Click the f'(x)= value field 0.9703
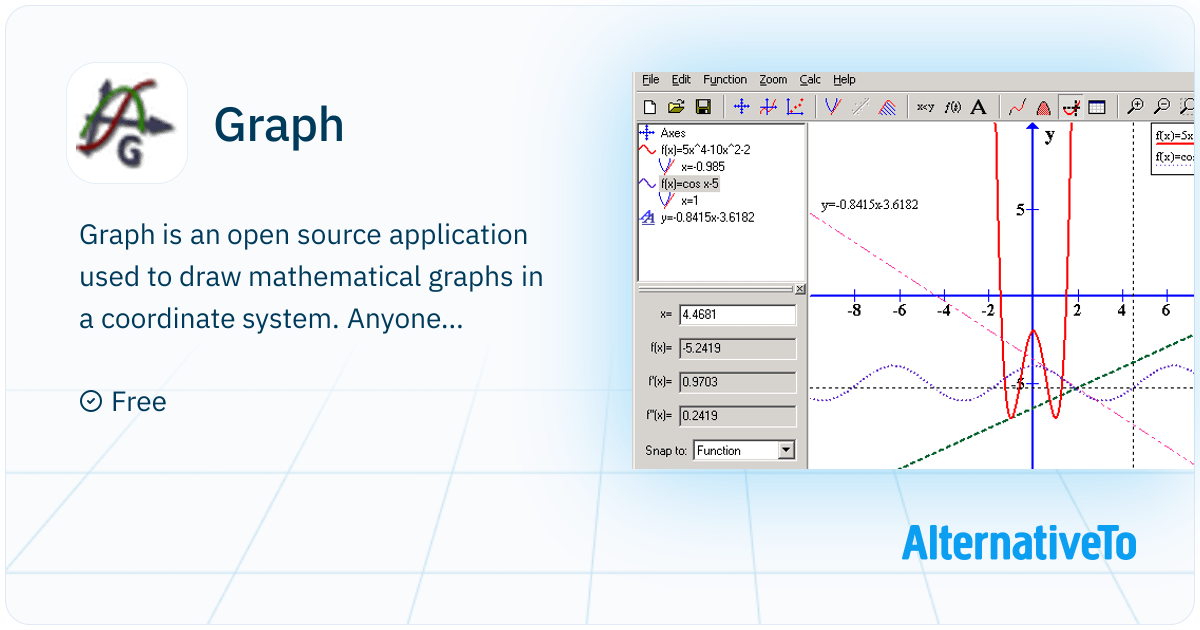The height and width of the screenshot is (630, 1200). pyautogui.click(x=737, y=382)
